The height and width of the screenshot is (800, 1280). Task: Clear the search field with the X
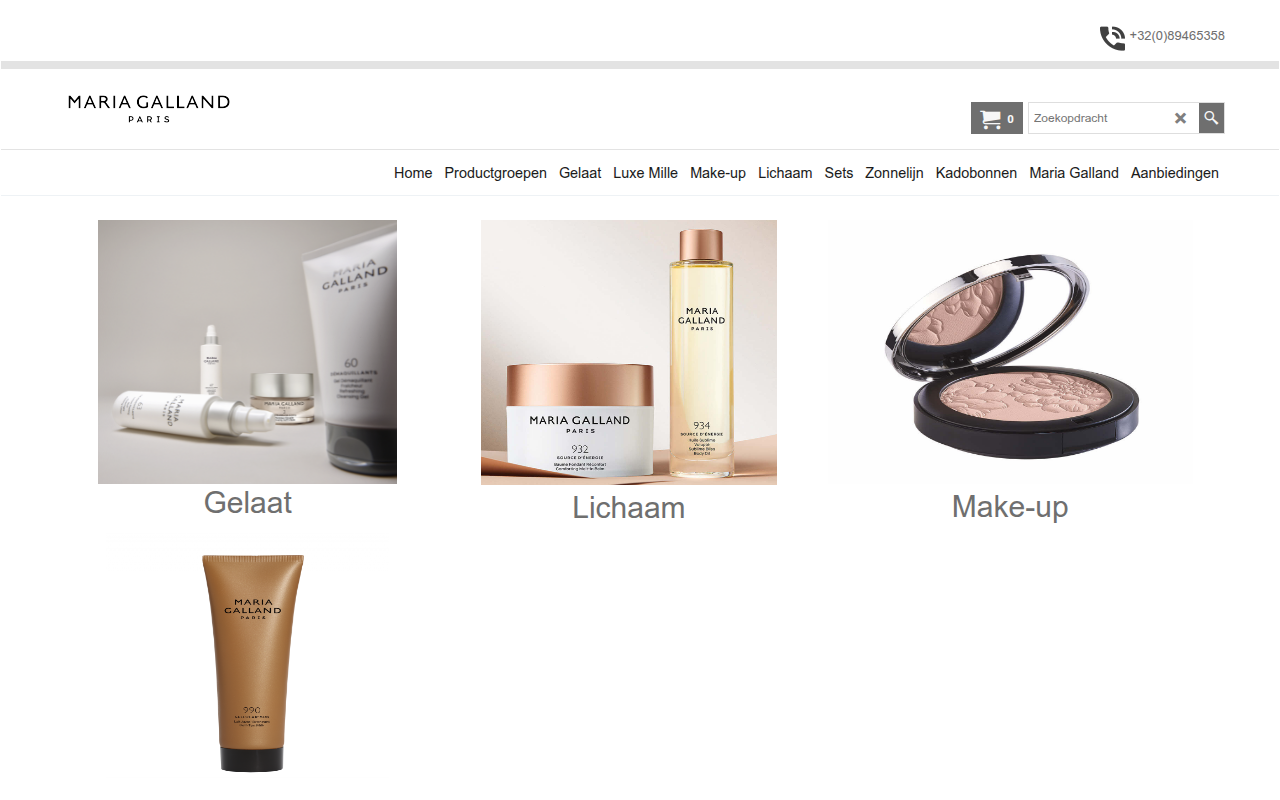(x=1180, y=118)
